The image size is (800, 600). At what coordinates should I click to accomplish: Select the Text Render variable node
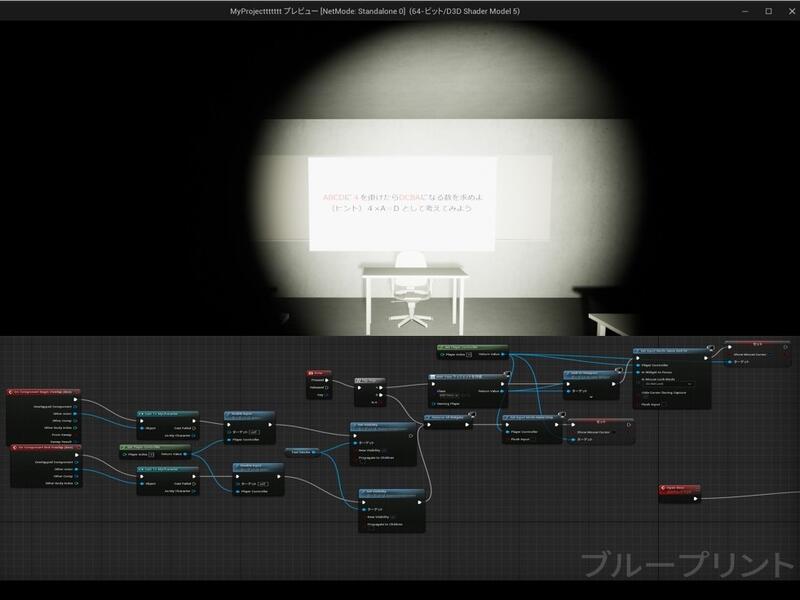pos(302,451)
